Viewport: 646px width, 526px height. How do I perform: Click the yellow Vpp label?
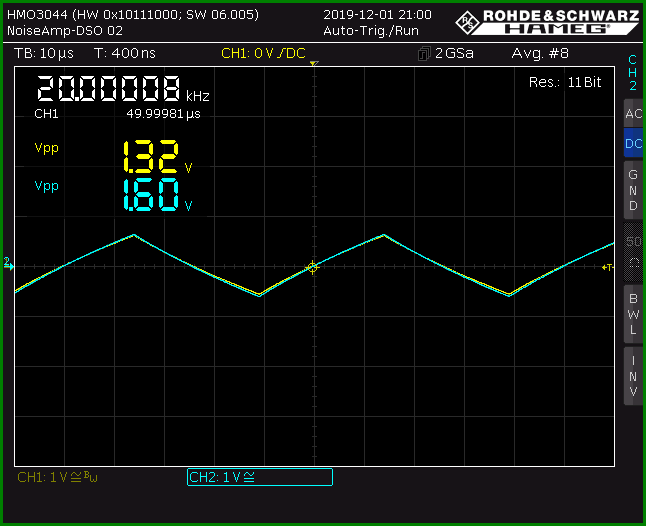47,148
